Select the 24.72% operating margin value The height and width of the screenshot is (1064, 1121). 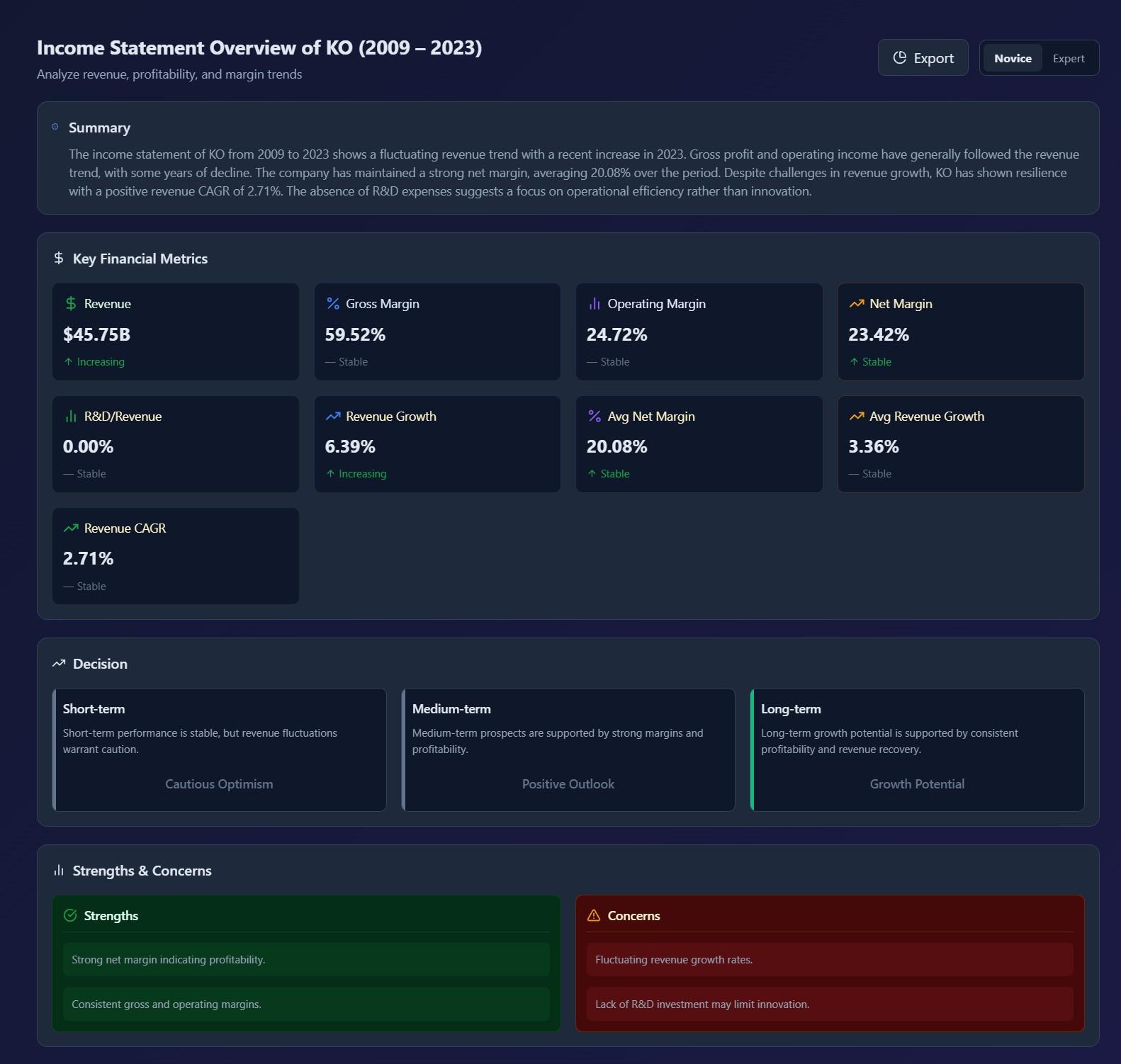[x=616, y=334]
